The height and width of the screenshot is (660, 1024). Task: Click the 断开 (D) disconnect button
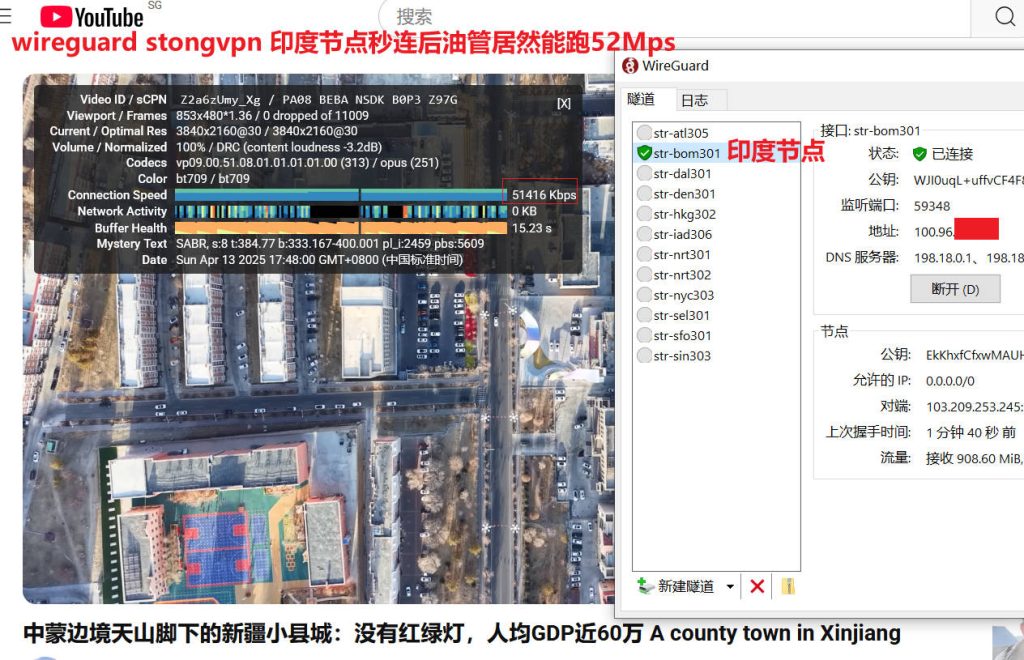pyautogui.click(x=955, y=289)
